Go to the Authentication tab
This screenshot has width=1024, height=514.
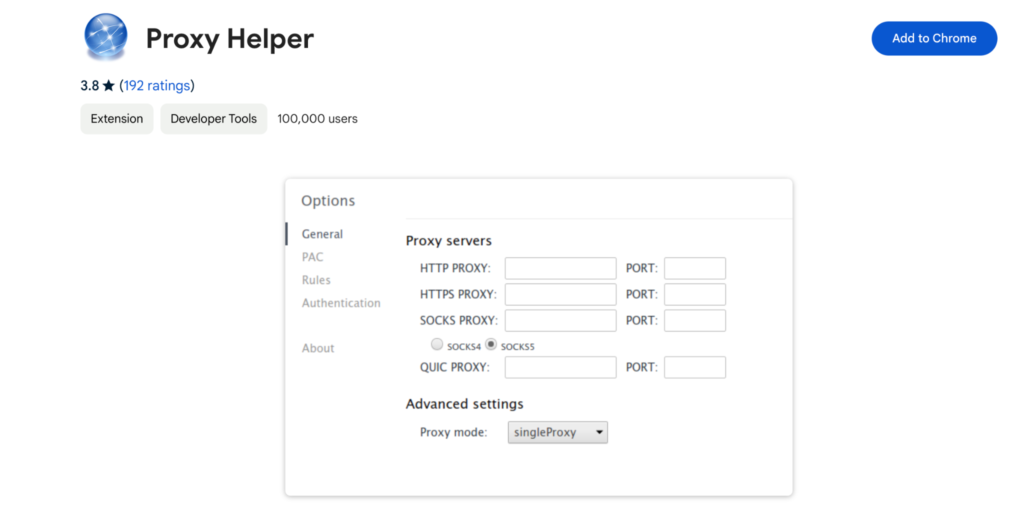341,303
